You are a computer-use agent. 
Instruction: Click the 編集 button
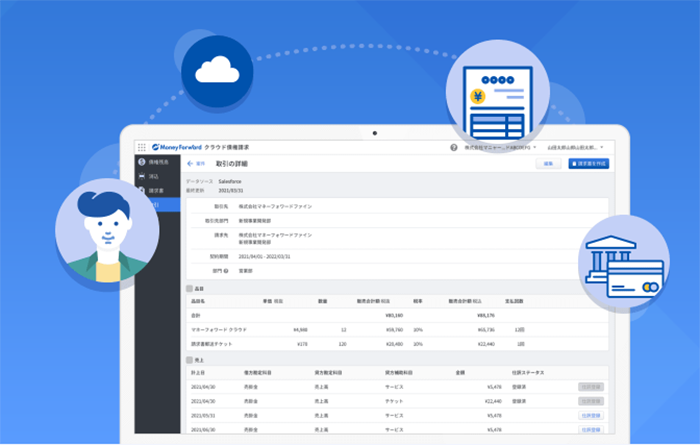pyautogui.click(x=547, y=163)
